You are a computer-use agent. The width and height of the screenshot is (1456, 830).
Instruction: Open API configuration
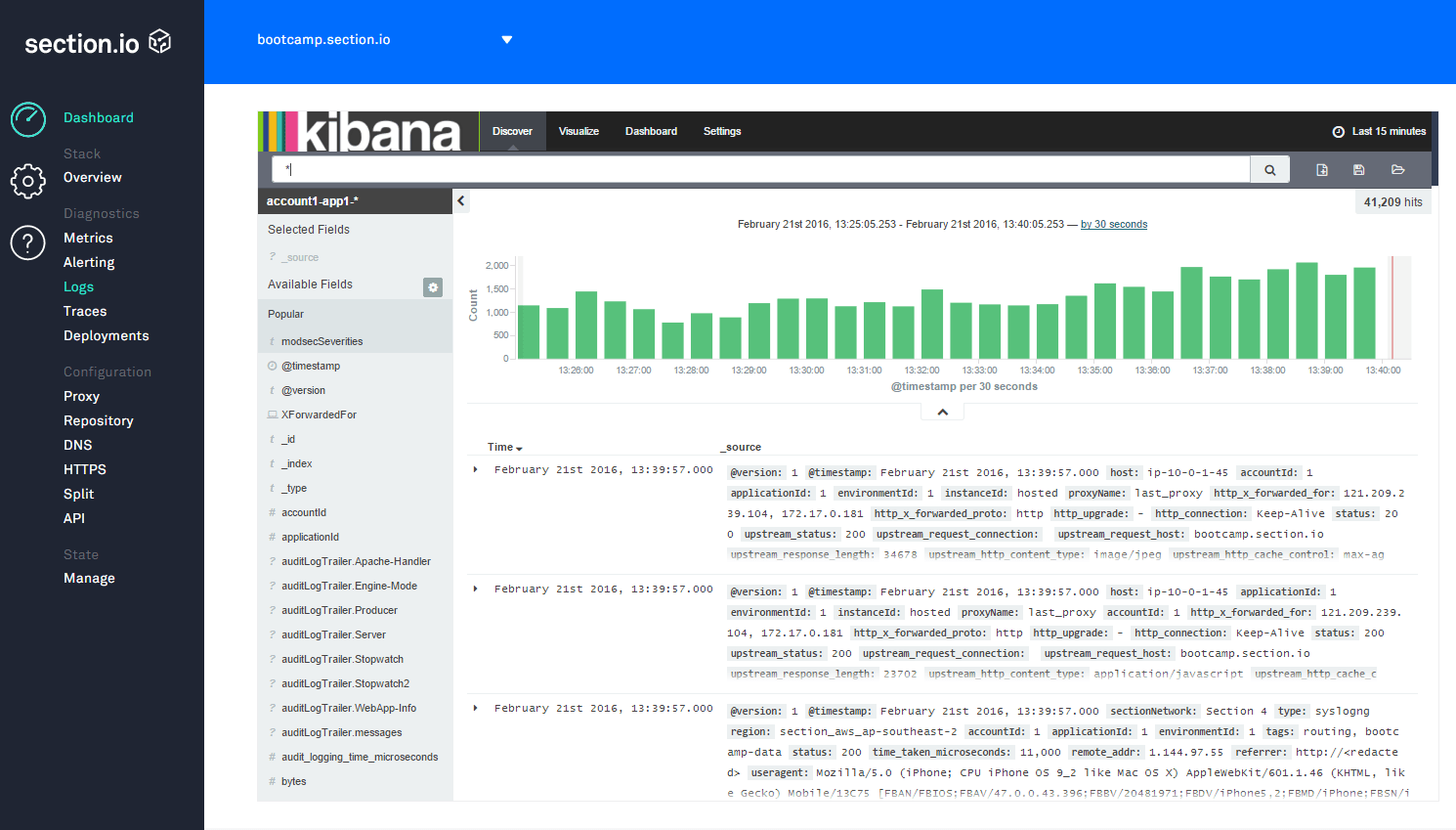point(74,519)
